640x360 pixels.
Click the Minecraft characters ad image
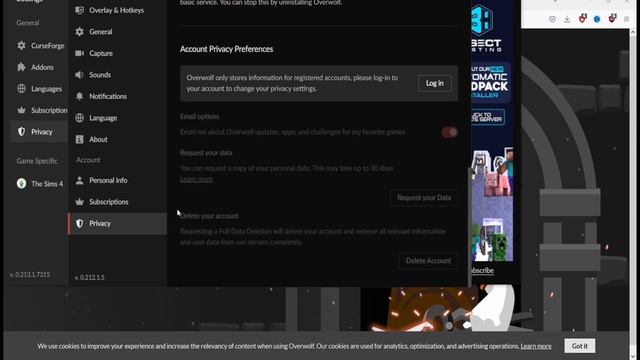pos(492,204)
